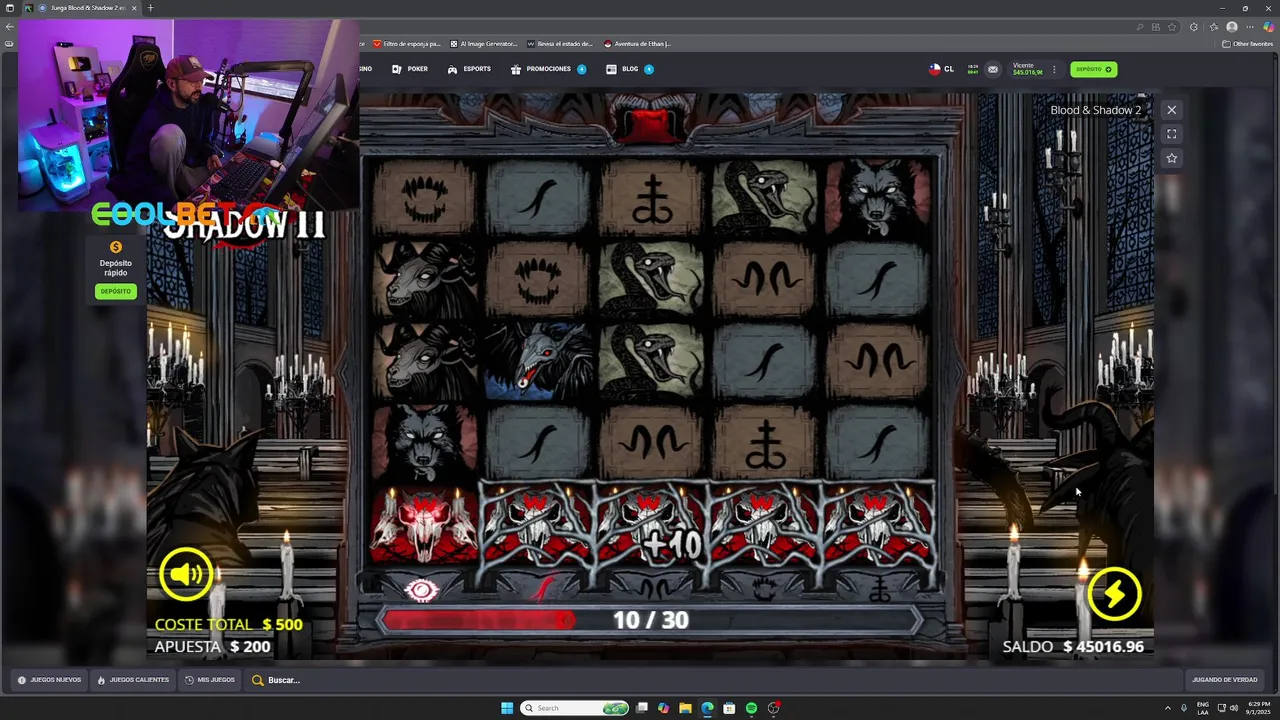Open Mis Juegos list
Screen dimensions: 1280x720
210,680
